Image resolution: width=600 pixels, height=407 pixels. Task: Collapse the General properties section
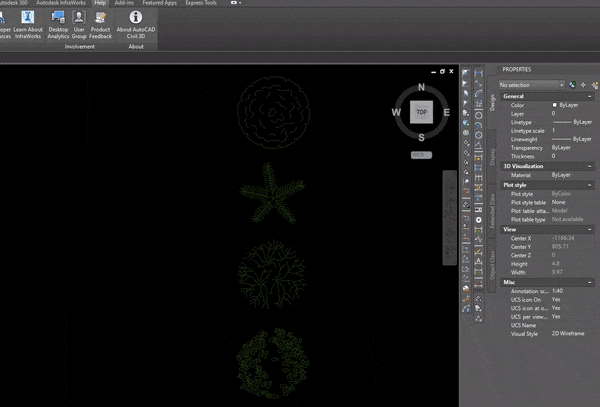(x=590, y=96)
